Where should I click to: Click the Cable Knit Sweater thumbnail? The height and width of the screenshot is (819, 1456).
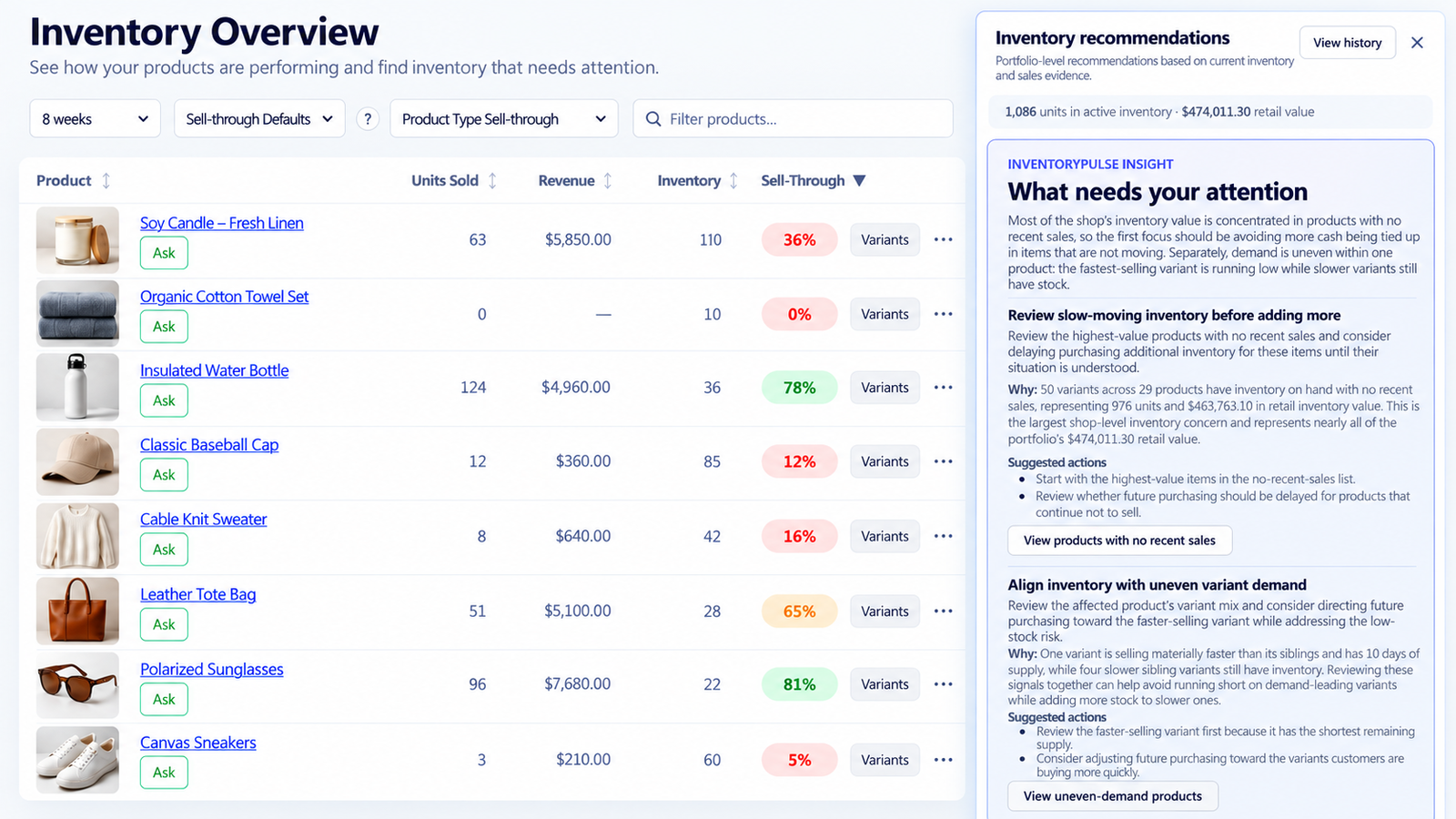pyautogui.click(x=77, y=536)
